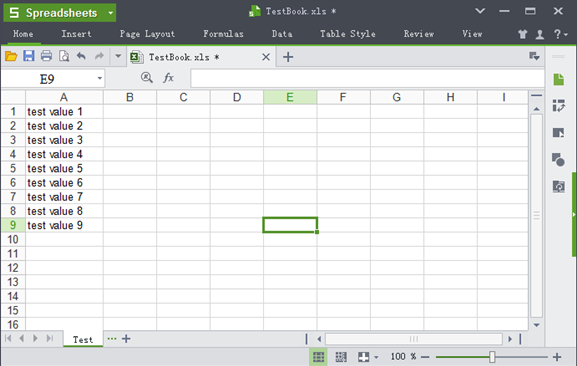Image resolution: width=577 pixels, height=366 pixels.
Task: Print using the printer icon
Action: tap(46, 56)
